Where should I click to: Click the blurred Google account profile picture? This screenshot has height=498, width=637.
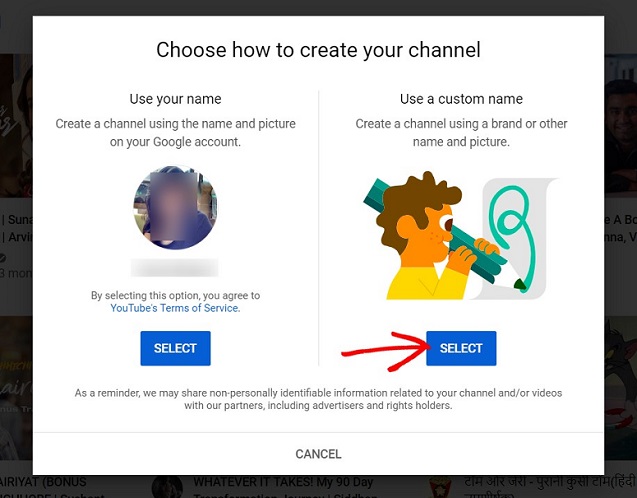pos(176,207)
